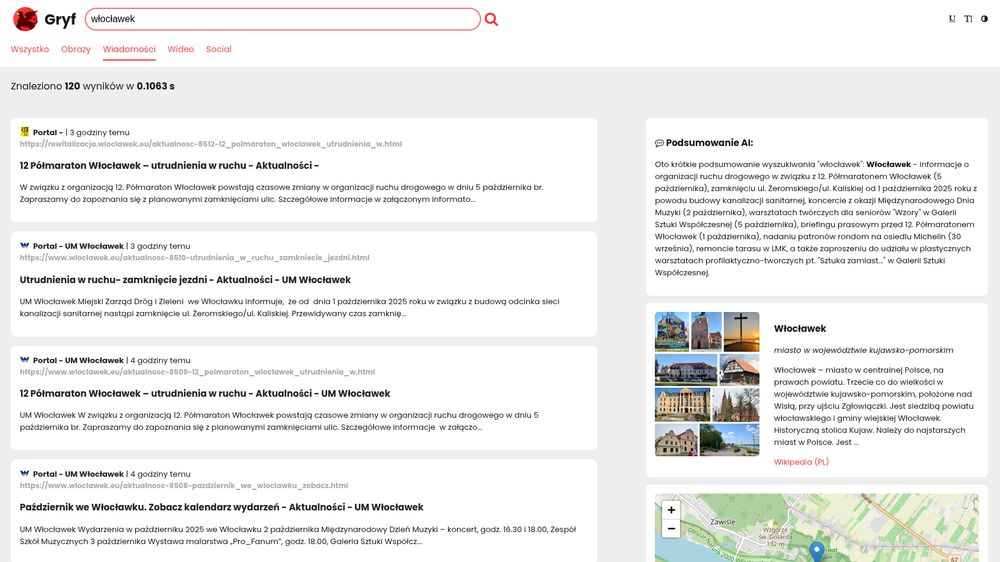
Task: Open the brick church tower thumbnail
Action: tap(706, 331)
